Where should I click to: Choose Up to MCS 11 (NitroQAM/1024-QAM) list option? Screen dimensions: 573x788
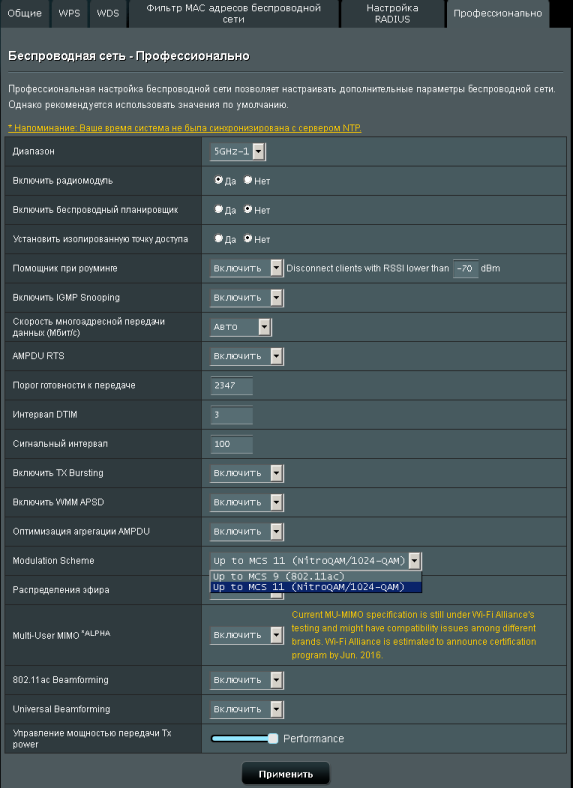[x=316, y=587]
